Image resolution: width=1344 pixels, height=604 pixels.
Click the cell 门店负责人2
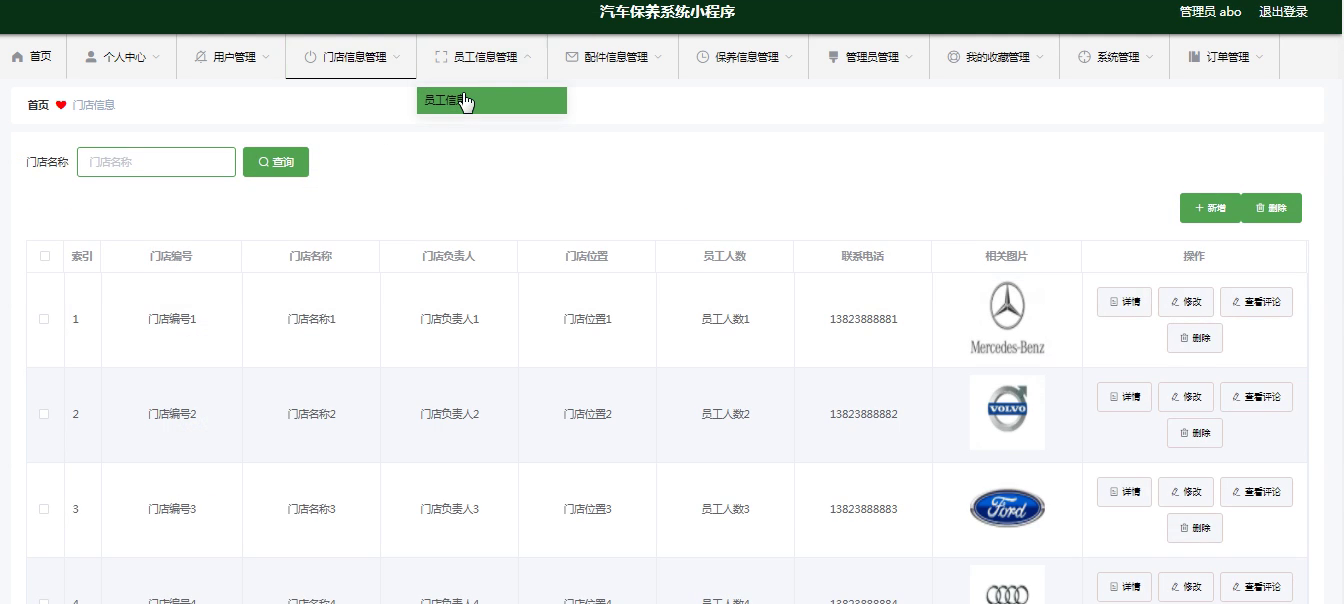click(x=449, y=414)
